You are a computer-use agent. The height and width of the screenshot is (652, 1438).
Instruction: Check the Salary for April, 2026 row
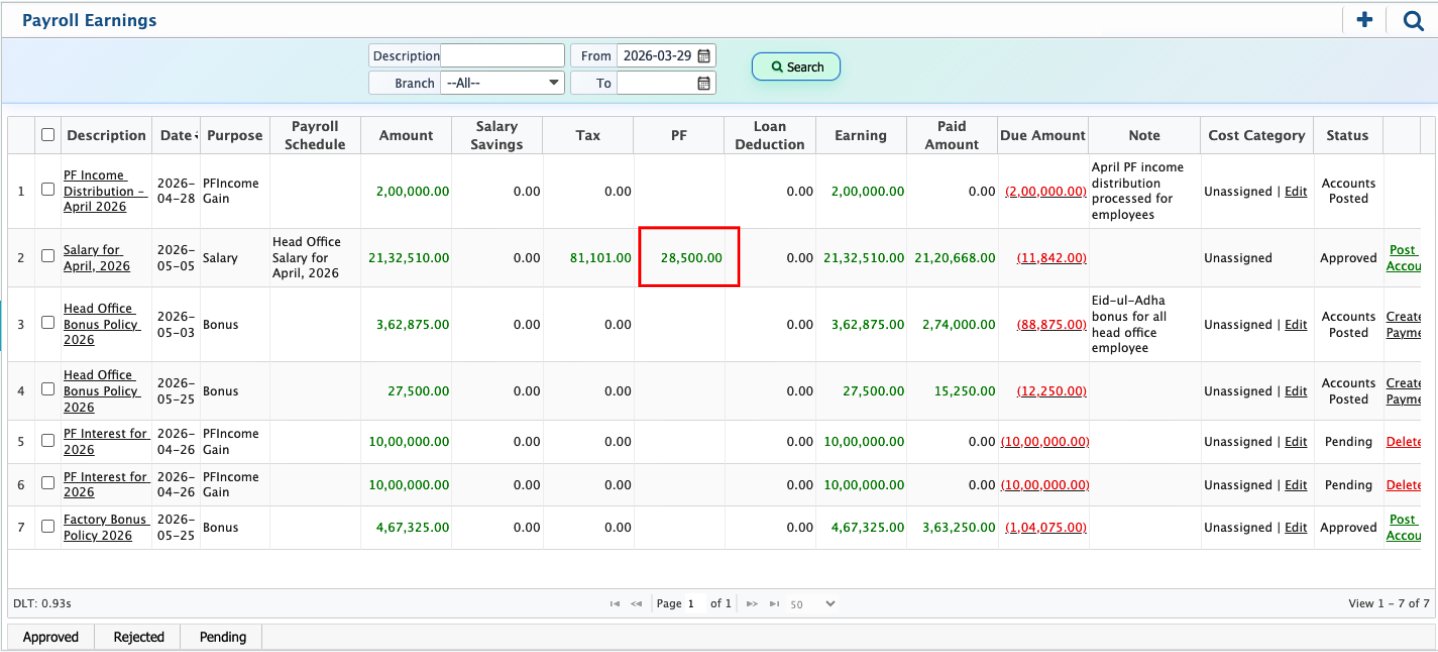48,257
